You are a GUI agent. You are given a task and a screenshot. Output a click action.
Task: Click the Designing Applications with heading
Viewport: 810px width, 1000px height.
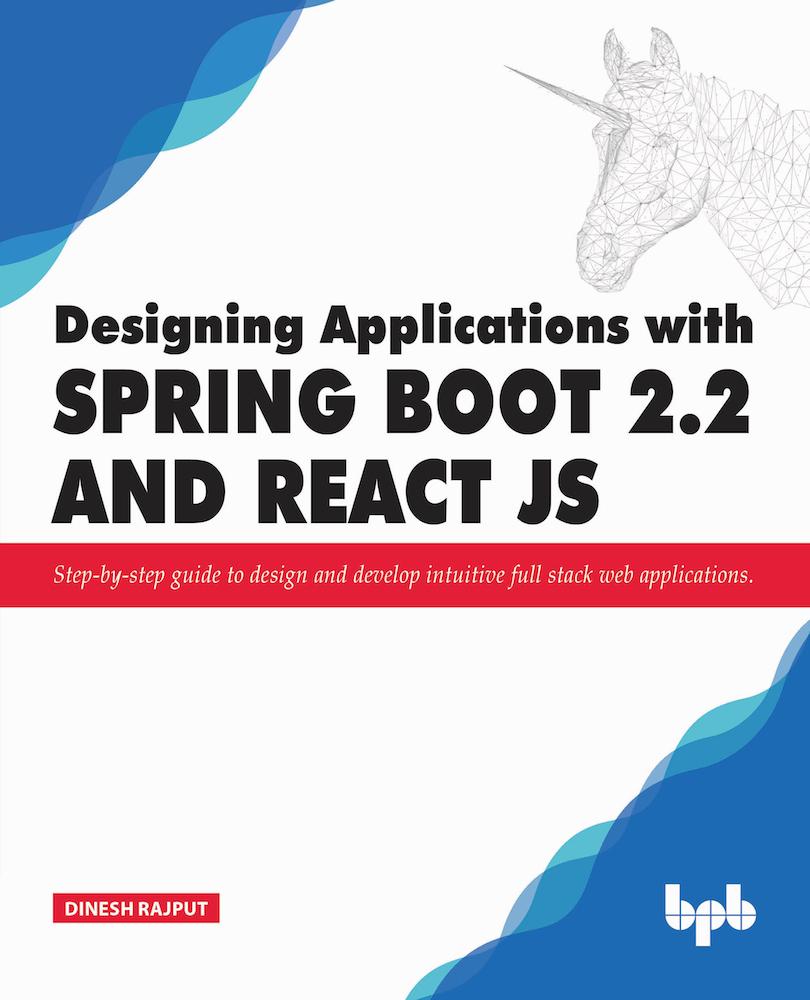405,328
